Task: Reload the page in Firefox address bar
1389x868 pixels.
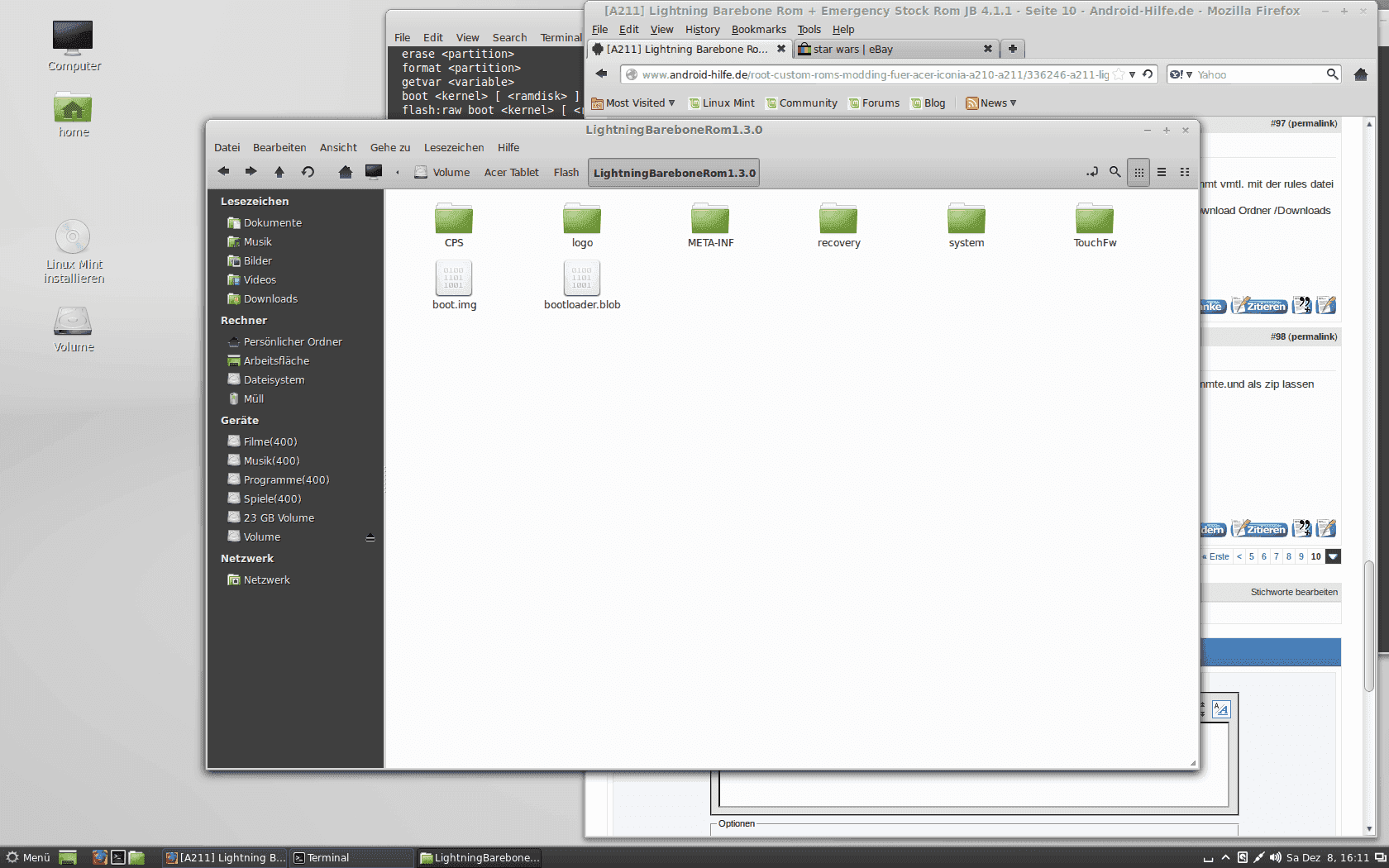Action: point(1148,74)
